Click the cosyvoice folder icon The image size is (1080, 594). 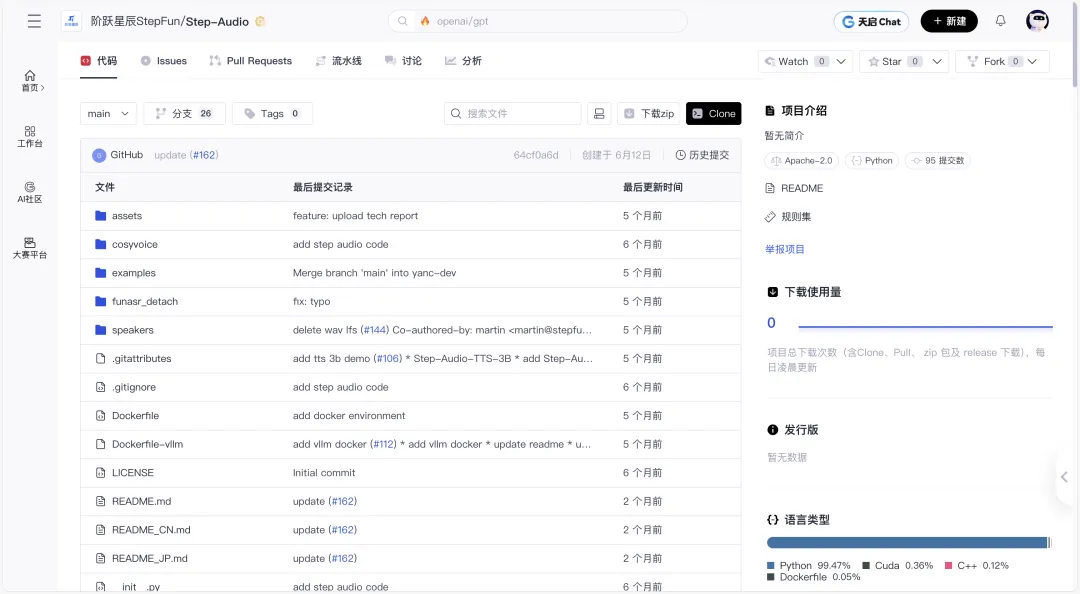(x=101, y=244)
